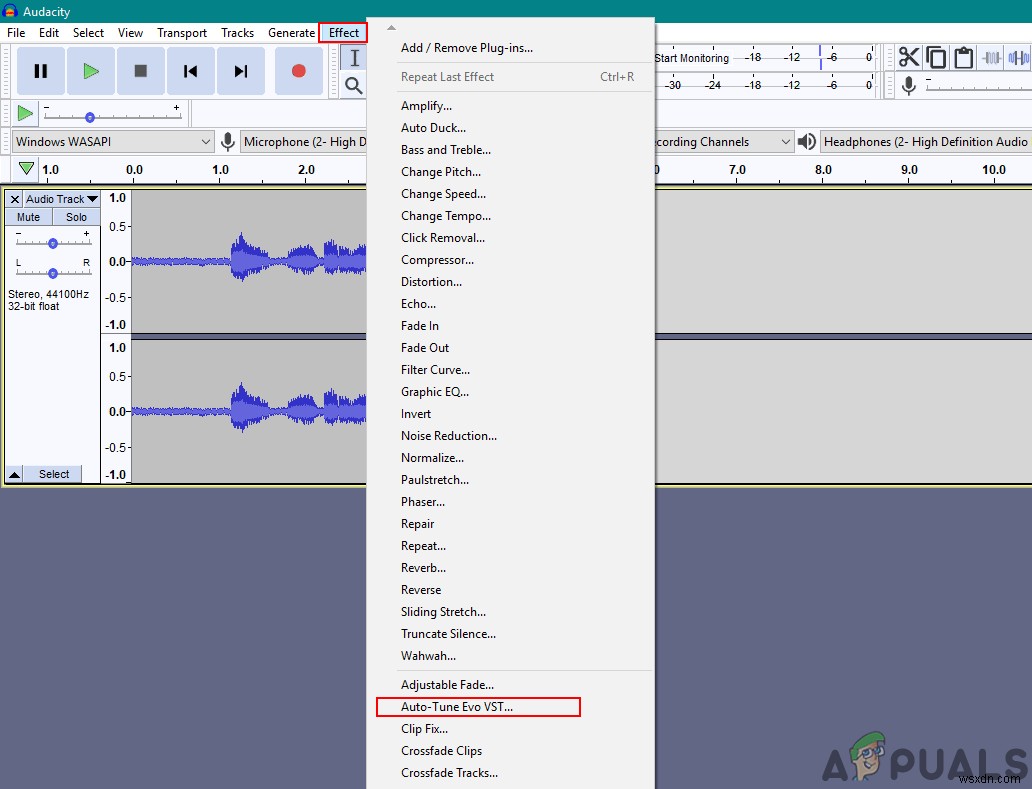Screen dimensions: 1032x789
Task: Click the Copy icon
Action: click(936, 57)
